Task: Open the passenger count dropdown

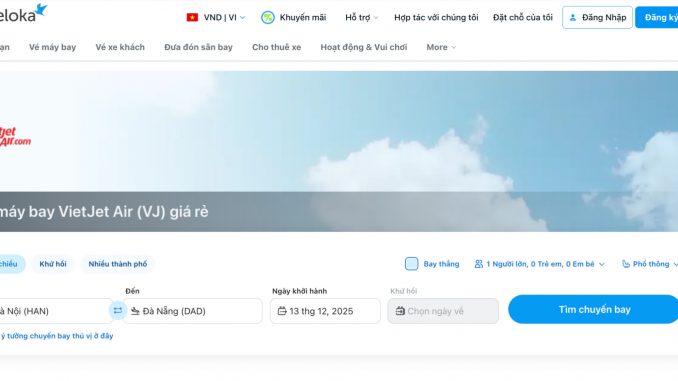Action: [540, 264]
